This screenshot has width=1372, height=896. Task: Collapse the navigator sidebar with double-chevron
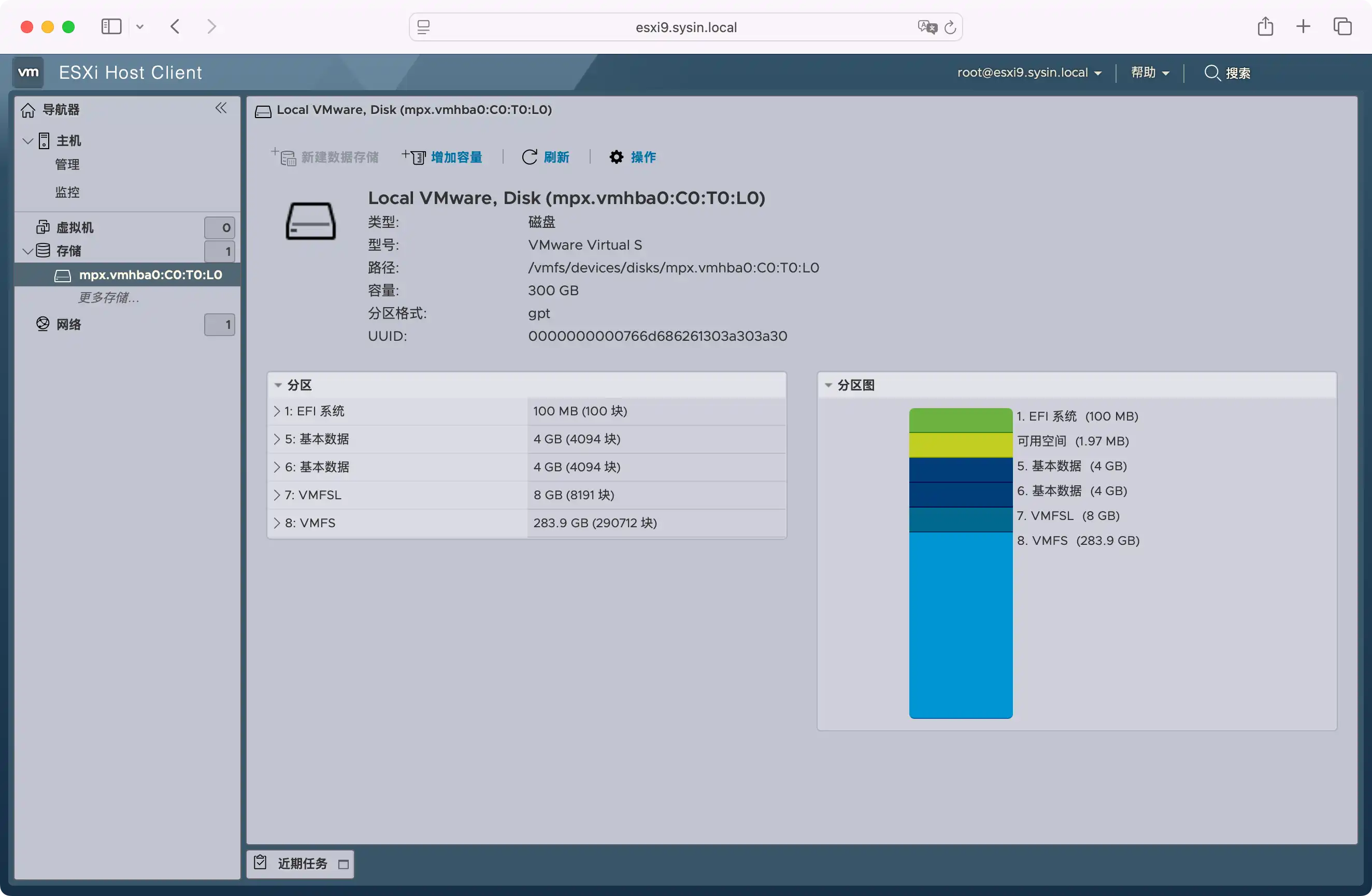point(221,108)
